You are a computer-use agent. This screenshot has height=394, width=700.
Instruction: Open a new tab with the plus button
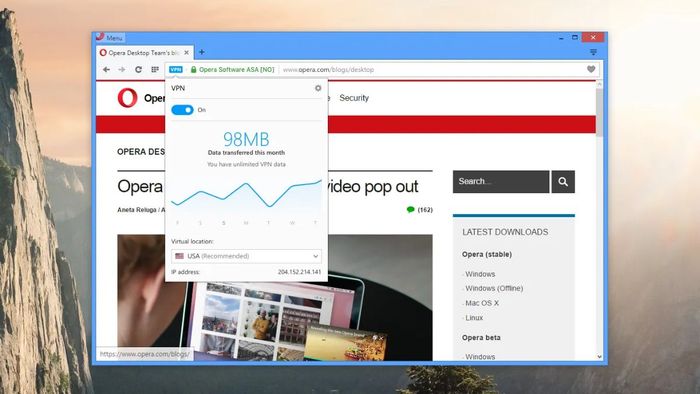(202, 52)
